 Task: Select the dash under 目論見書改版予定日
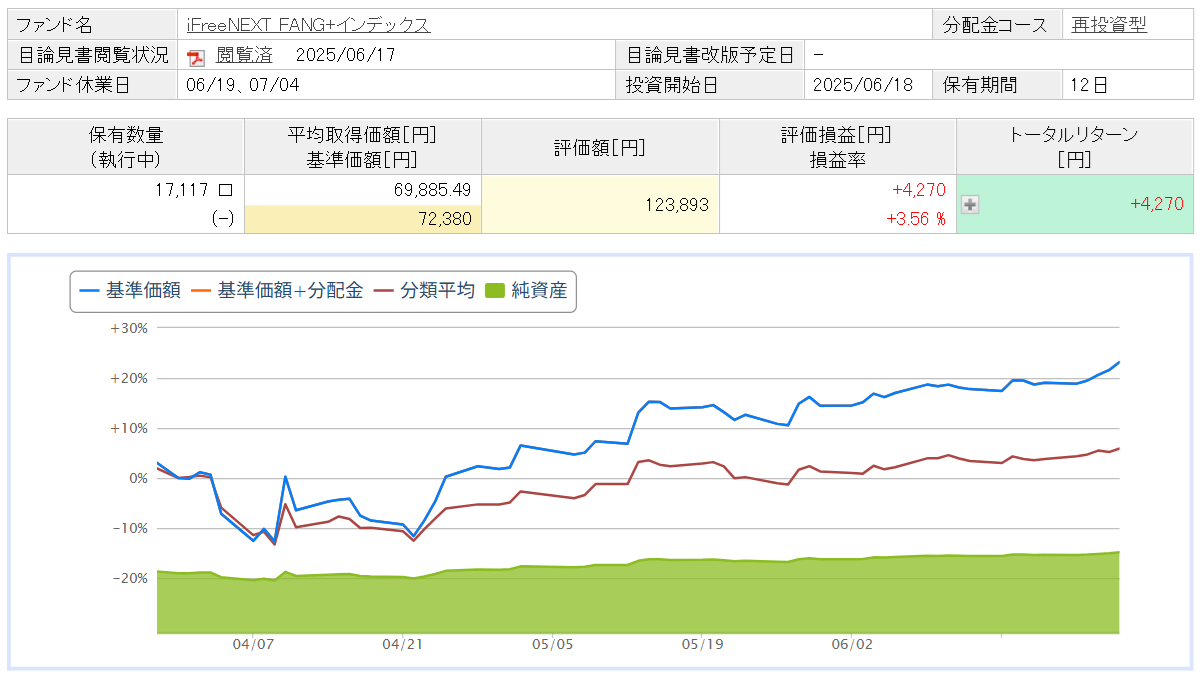coord(819,55)
